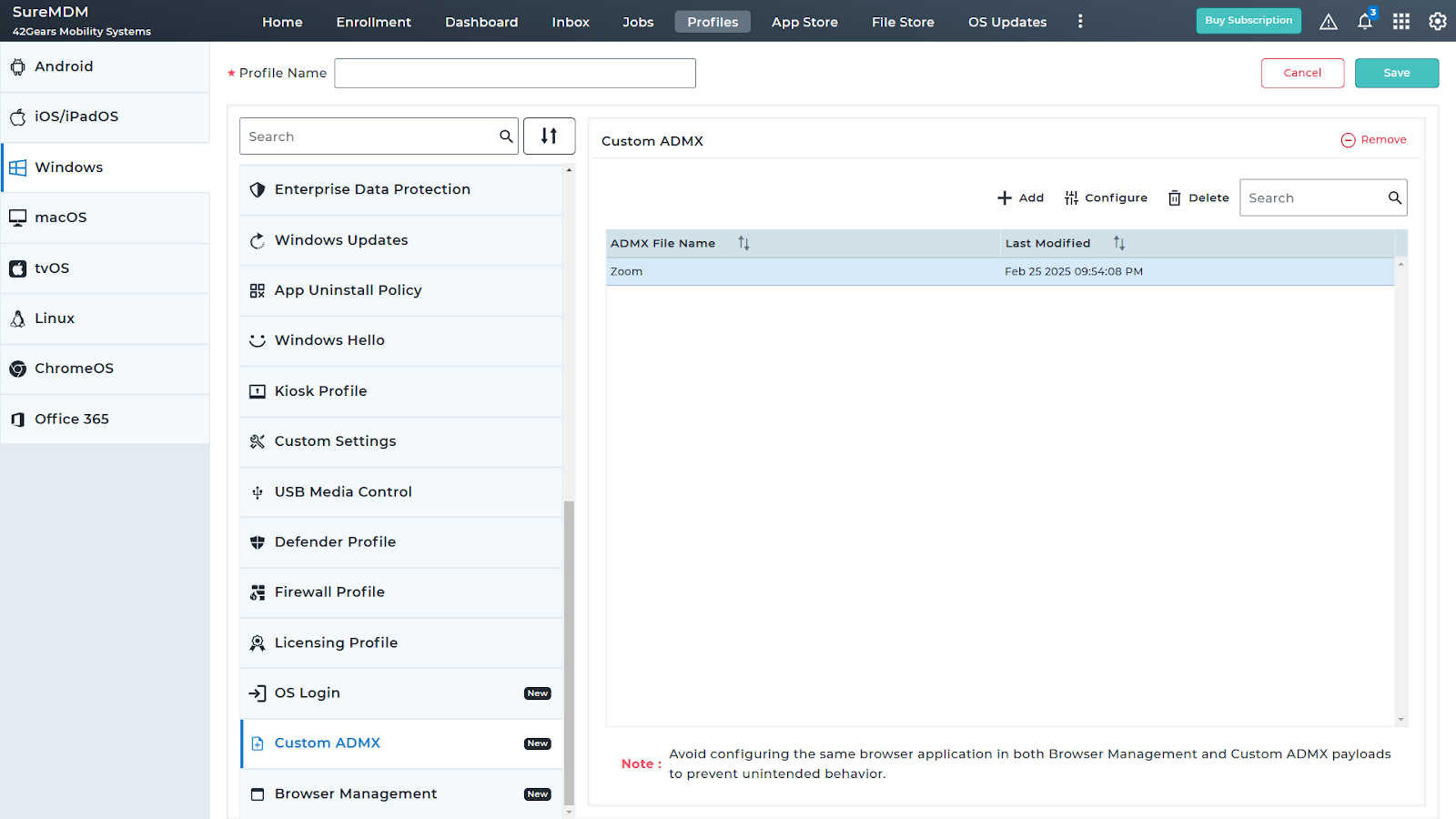This screenshot has height=819, width=1456.
Task: Click the Enterprise Data Protection shield icon
Action: [258, 189]
